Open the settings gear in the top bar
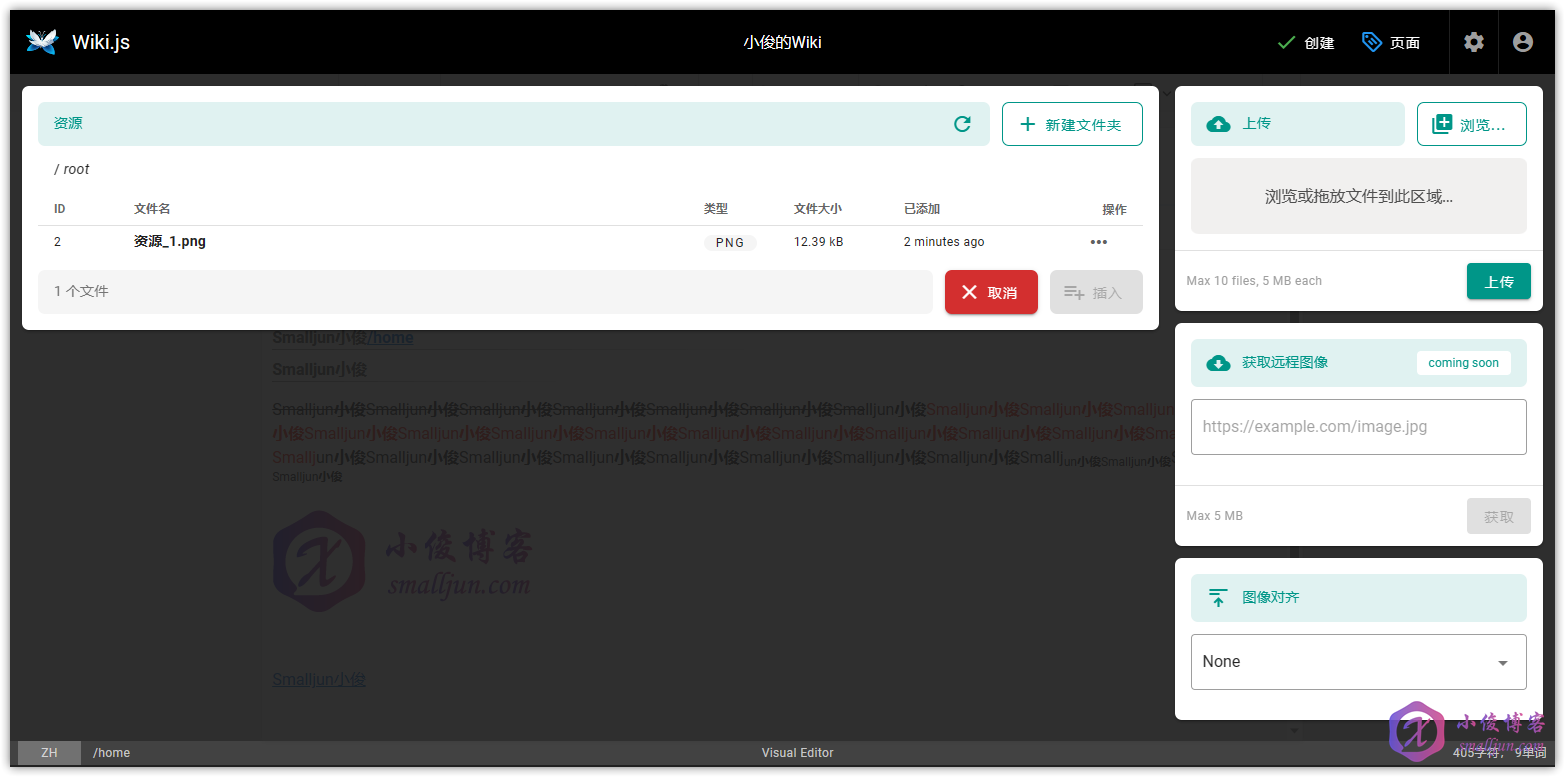The image size is (1565, 777). click(x=1474, y=42)
